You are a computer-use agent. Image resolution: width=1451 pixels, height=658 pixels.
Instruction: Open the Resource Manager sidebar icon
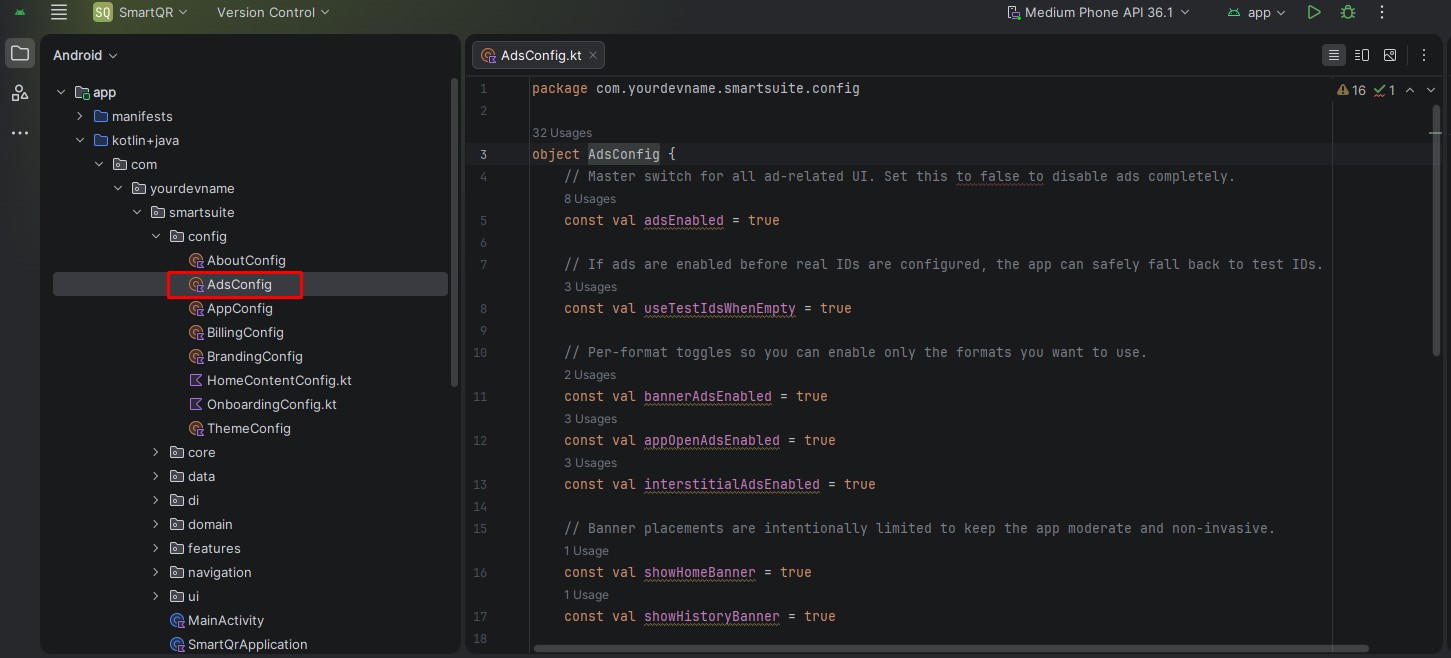[x=20, y=93]
